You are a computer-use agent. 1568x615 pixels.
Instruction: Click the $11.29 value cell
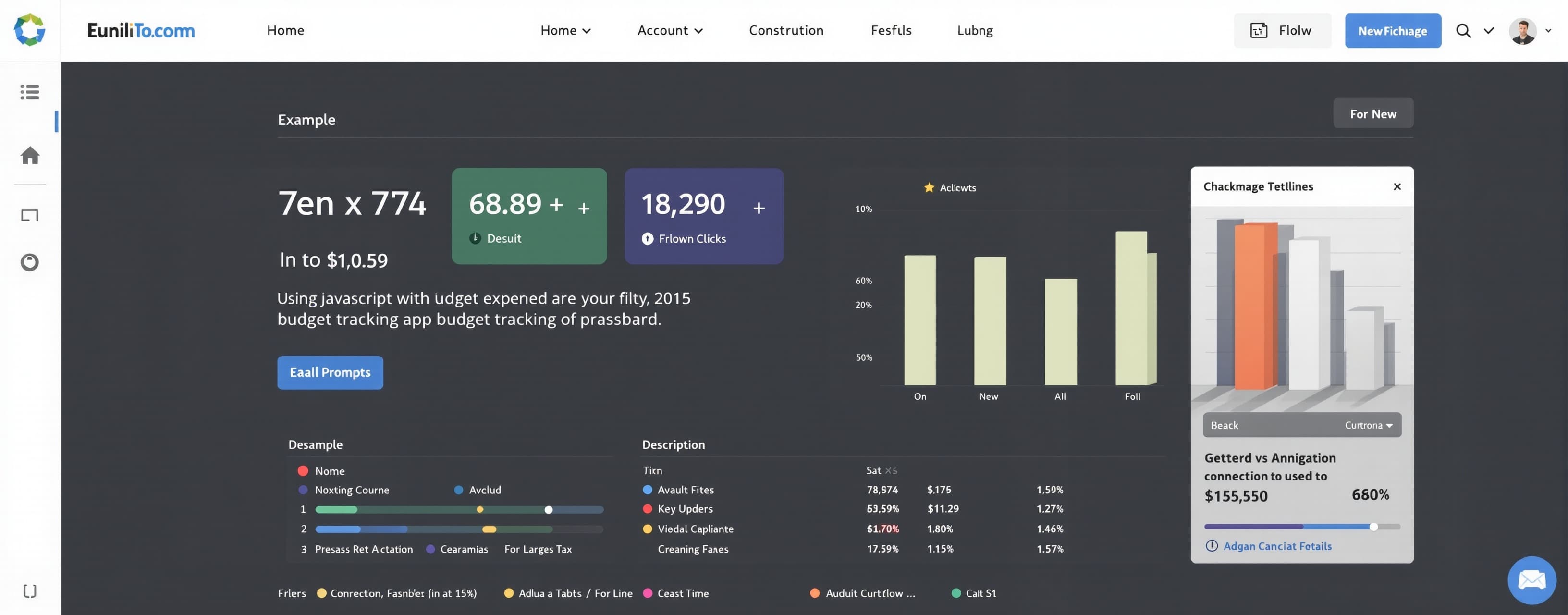point(943,508)
